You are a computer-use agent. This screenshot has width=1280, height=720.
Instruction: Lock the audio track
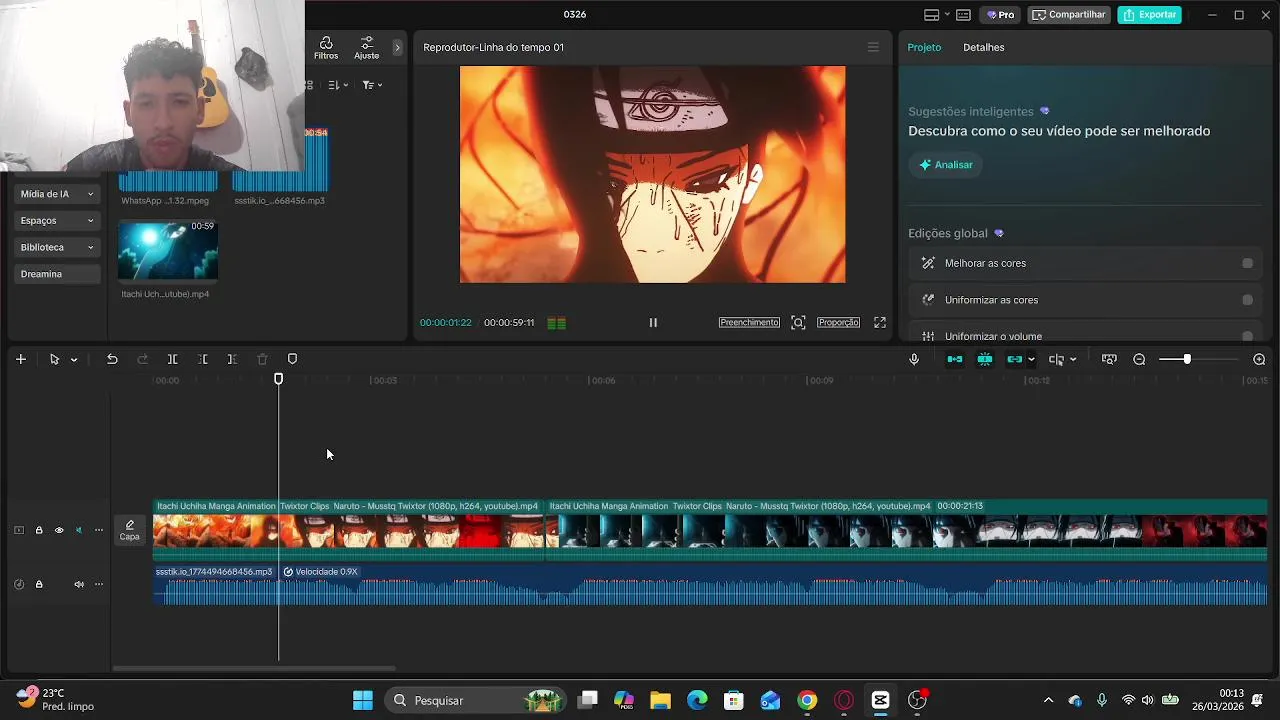tap(39, 584)
